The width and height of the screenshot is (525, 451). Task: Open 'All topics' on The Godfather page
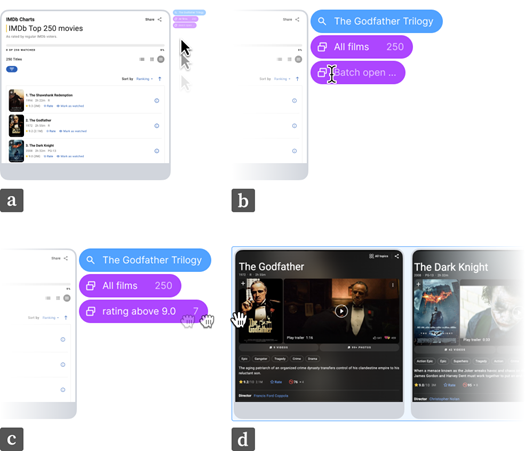pyautogui.click(x=379, y=256)
